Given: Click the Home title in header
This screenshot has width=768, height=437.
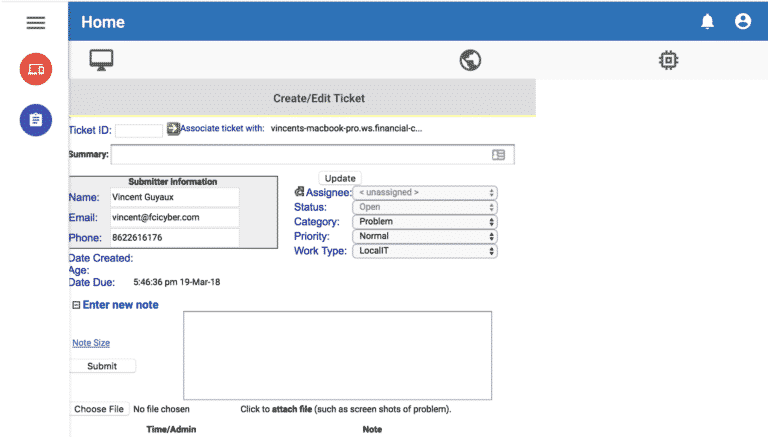Looking at the screenshot, I should [103, 22].
